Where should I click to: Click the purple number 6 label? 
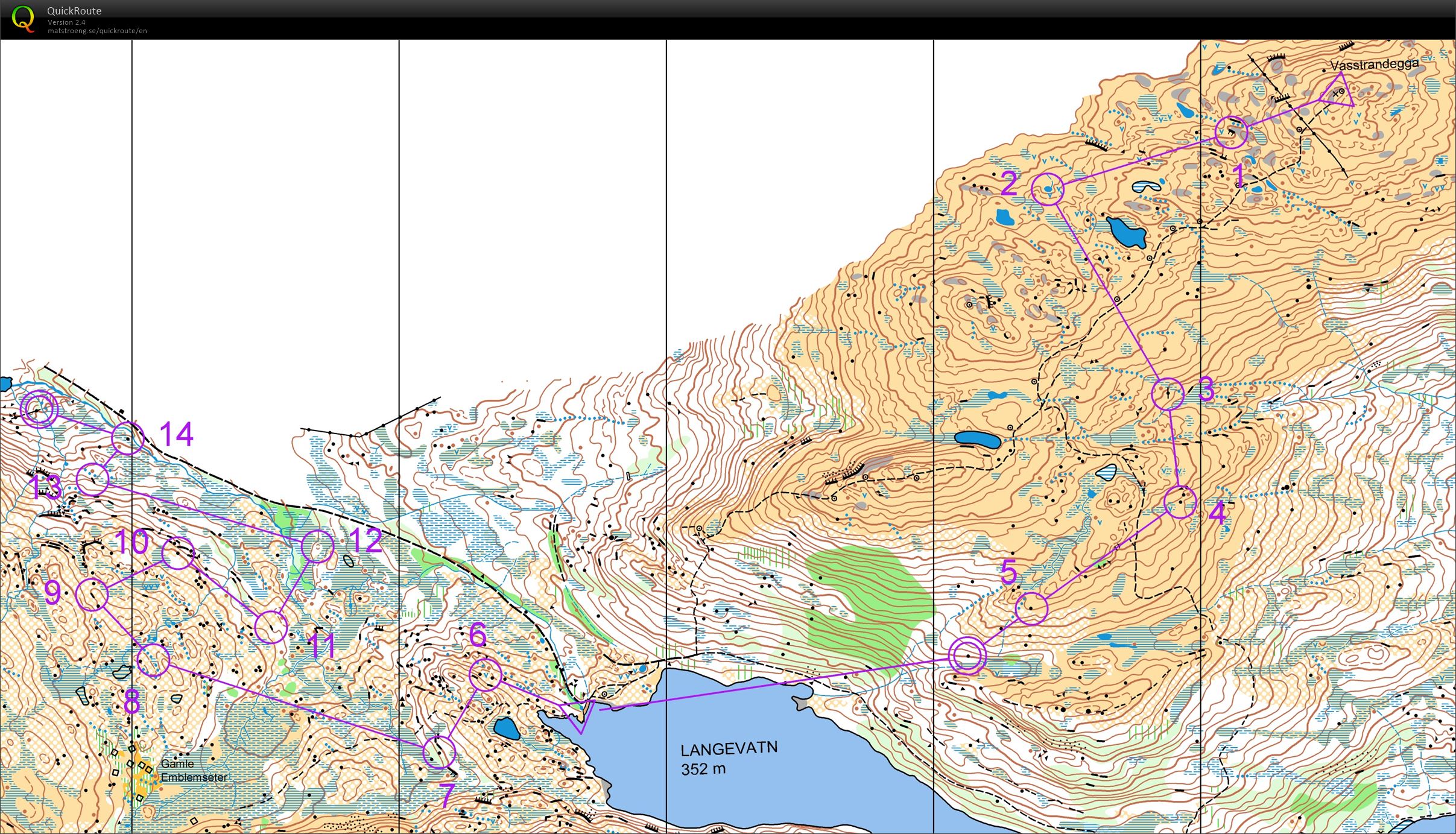[477, 634]
